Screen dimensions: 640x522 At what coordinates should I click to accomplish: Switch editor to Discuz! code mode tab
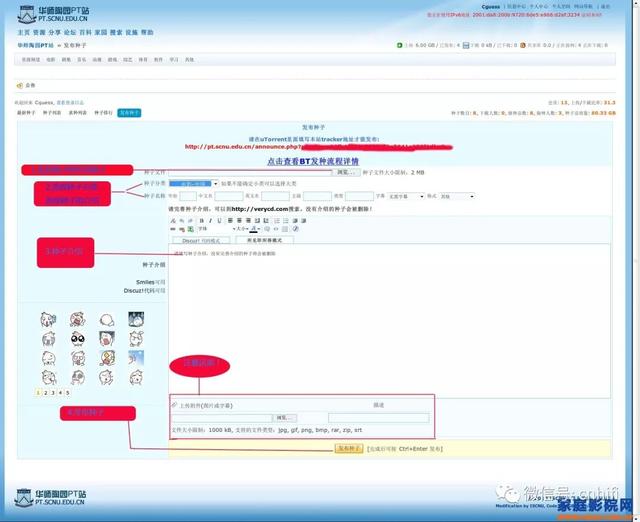coord(201,241)
